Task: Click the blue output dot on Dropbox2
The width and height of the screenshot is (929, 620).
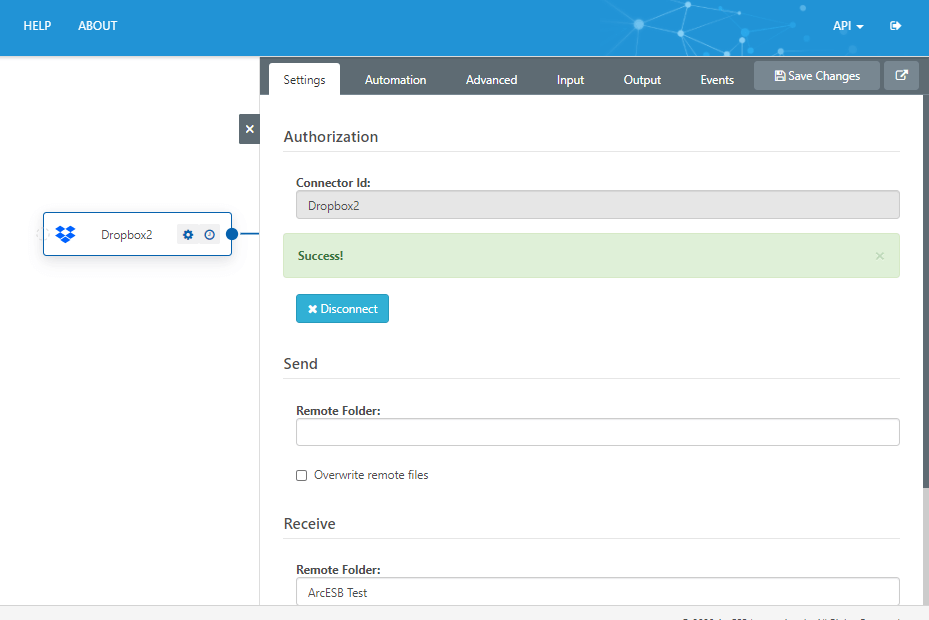Action: [x=232, y=234]
